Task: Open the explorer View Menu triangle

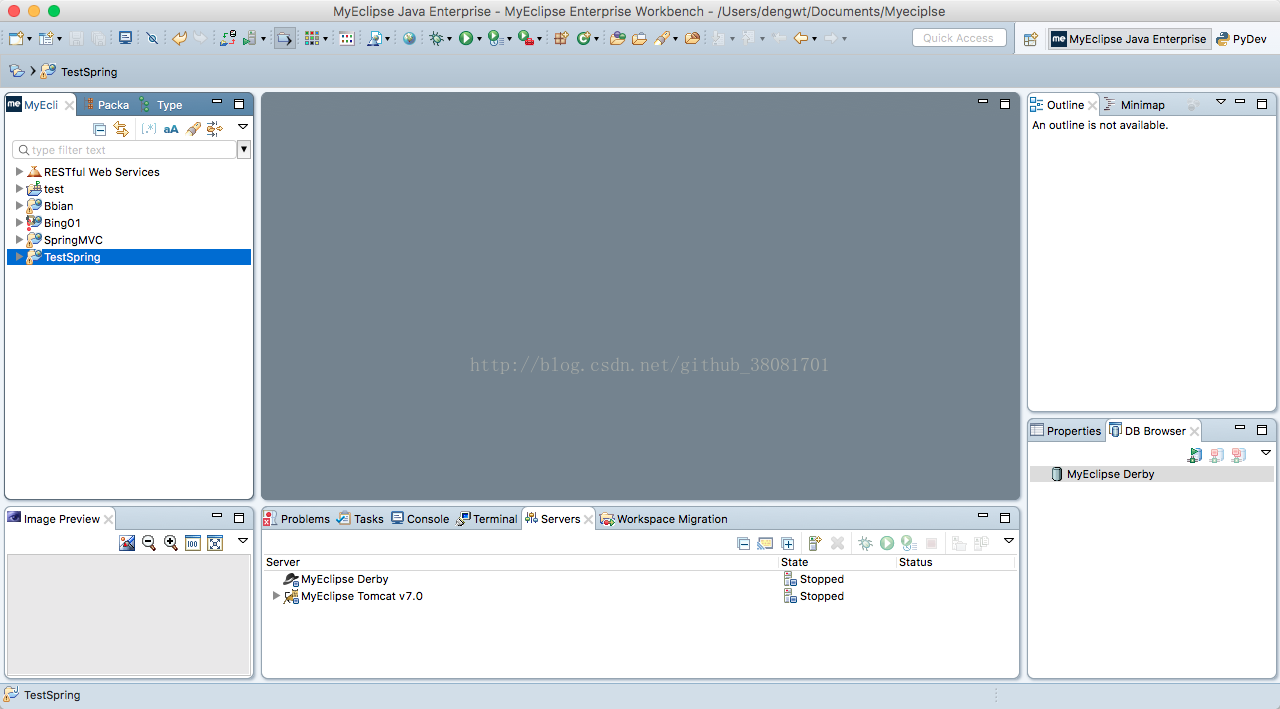Action: 242,127
